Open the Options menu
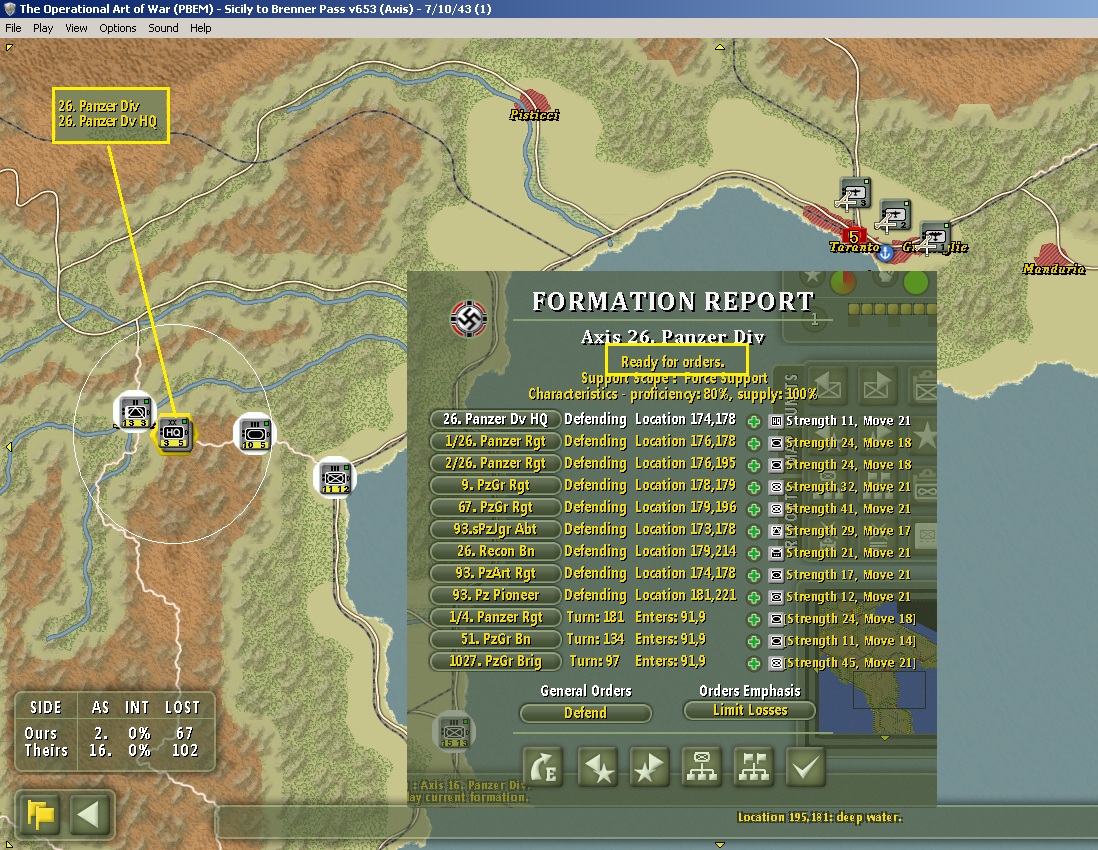The image size is (1098, 850). click(118, 28)
